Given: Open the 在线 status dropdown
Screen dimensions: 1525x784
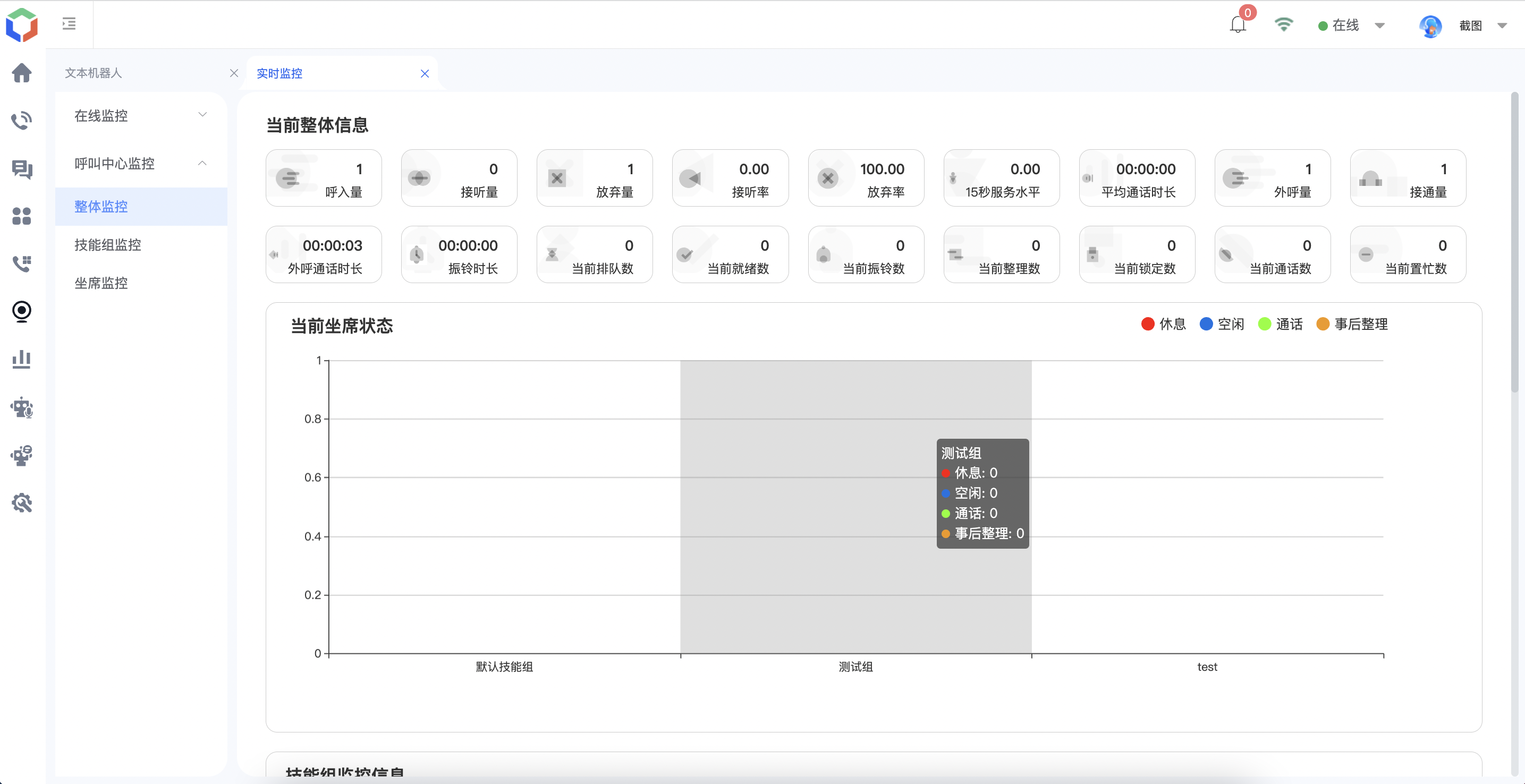Looking at the screenshot, I should tap(1352, 25).
